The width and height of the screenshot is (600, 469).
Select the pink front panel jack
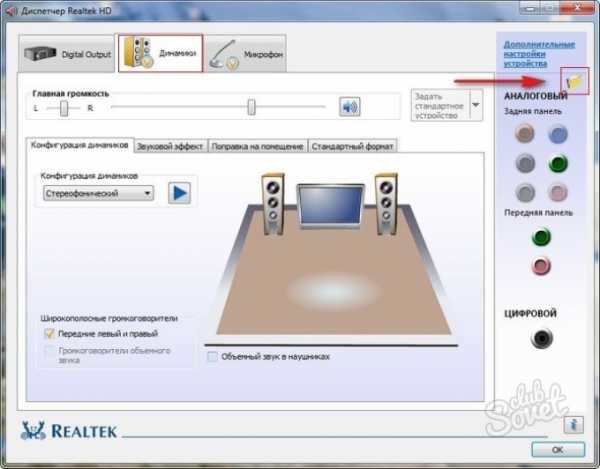pyautogui.click(x=541, y=266)
